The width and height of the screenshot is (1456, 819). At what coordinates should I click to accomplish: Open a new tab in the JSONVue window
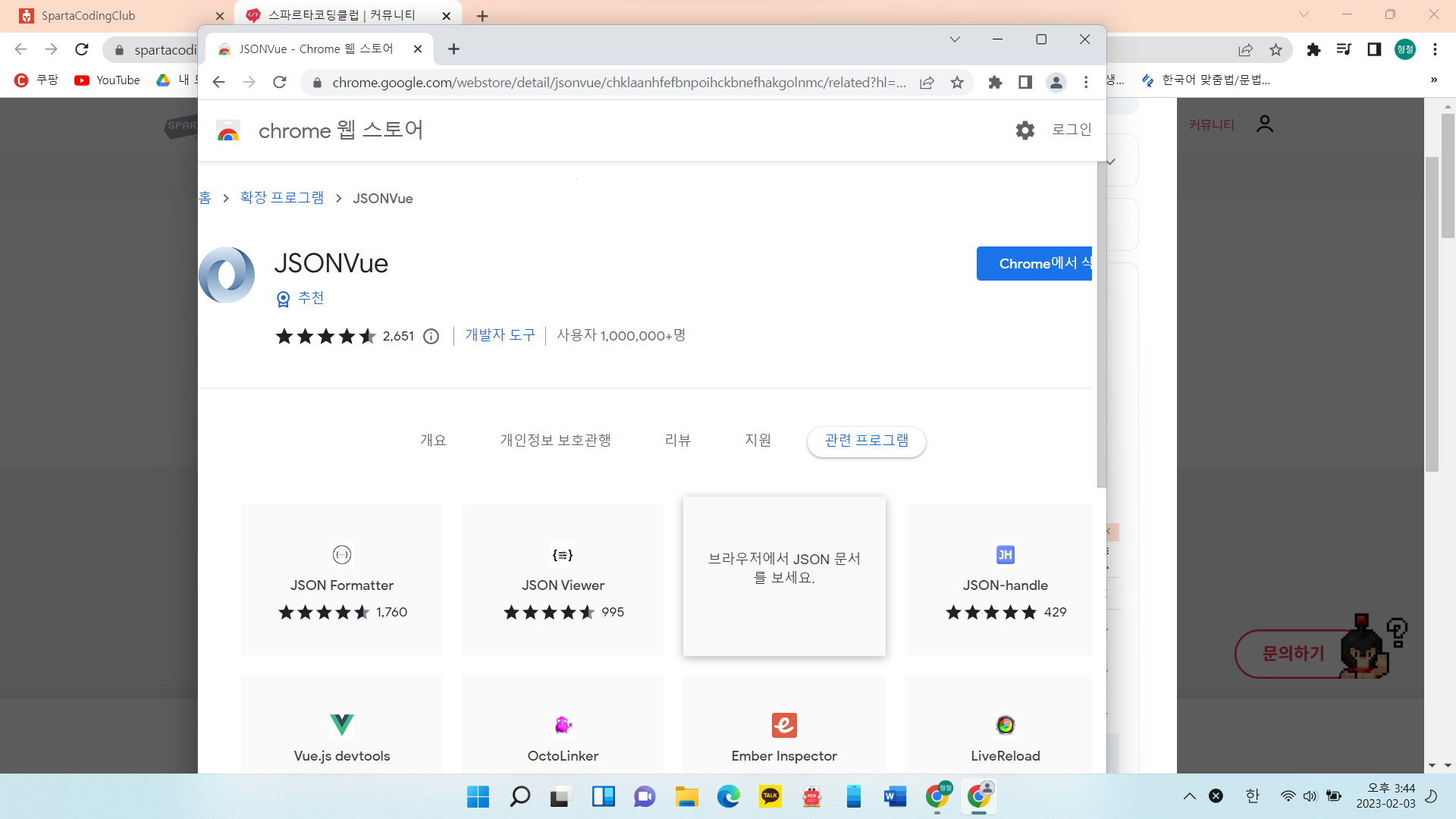click(453, 49)
